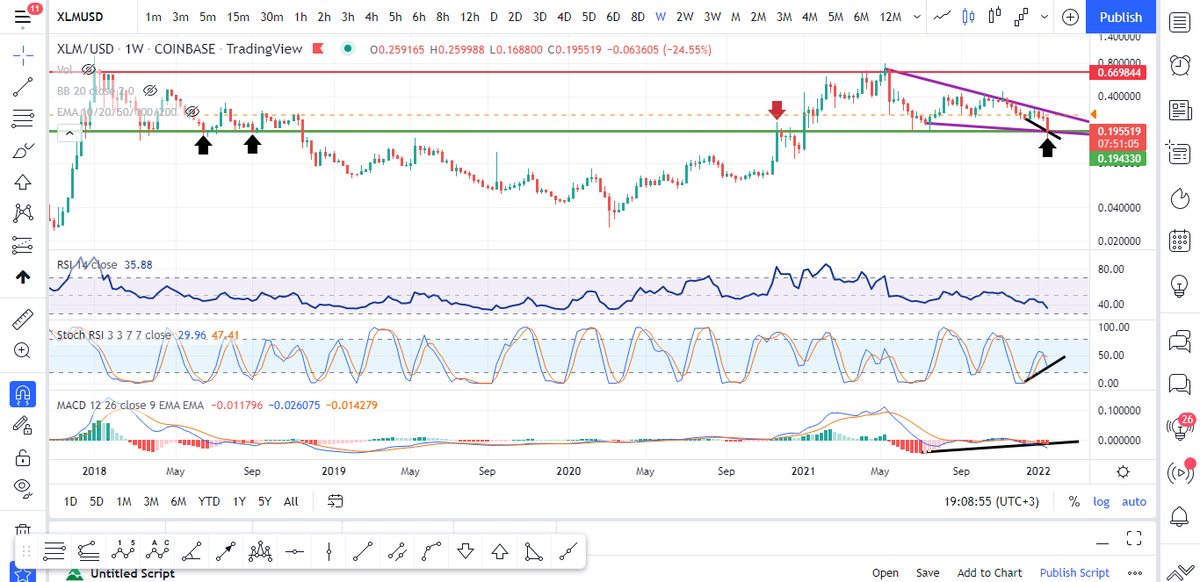
Task: Select the Zoom In magnifier tool
Action: click(x=22, y=351)
